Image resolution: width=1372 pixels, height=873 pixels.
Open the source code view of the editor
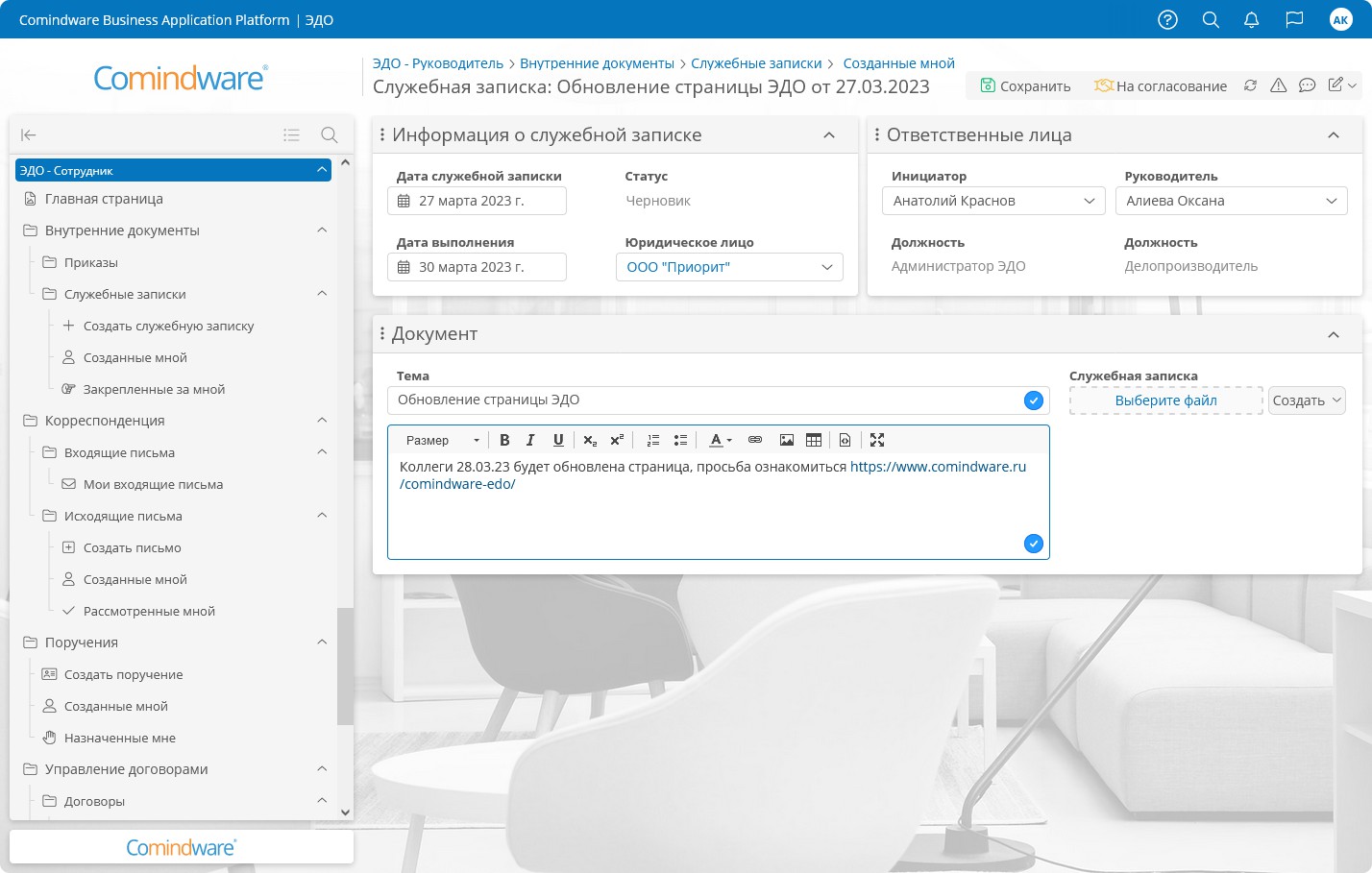click(845, 440)
